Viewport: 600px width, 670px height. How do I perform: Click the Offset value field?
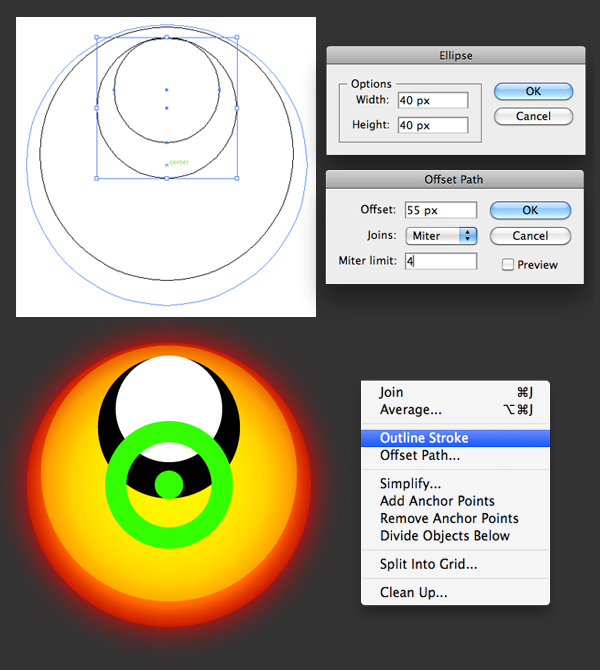point(440,210)
